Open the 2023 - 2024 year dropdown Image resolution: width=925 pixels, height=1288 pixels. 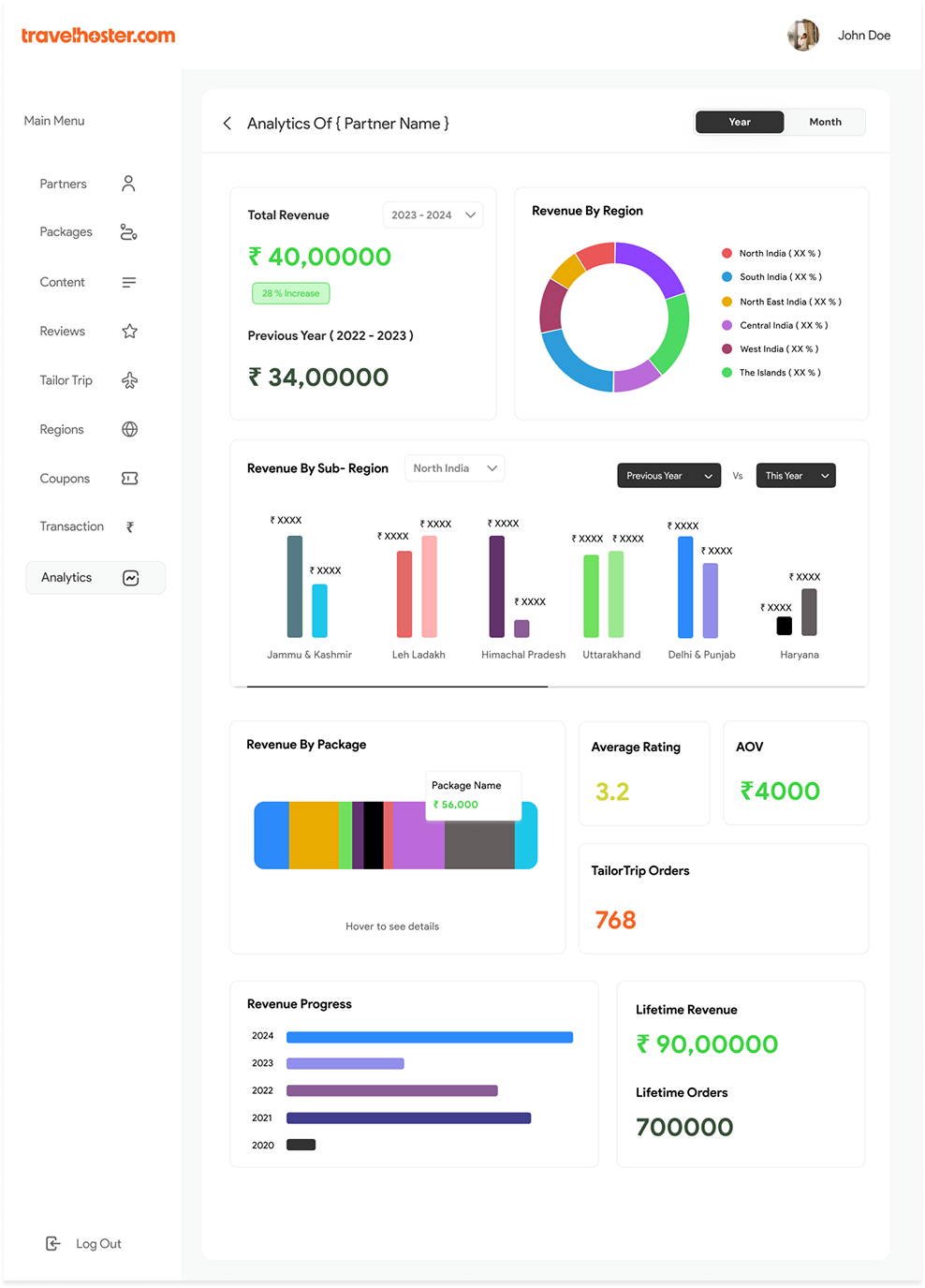click(433, 215)
